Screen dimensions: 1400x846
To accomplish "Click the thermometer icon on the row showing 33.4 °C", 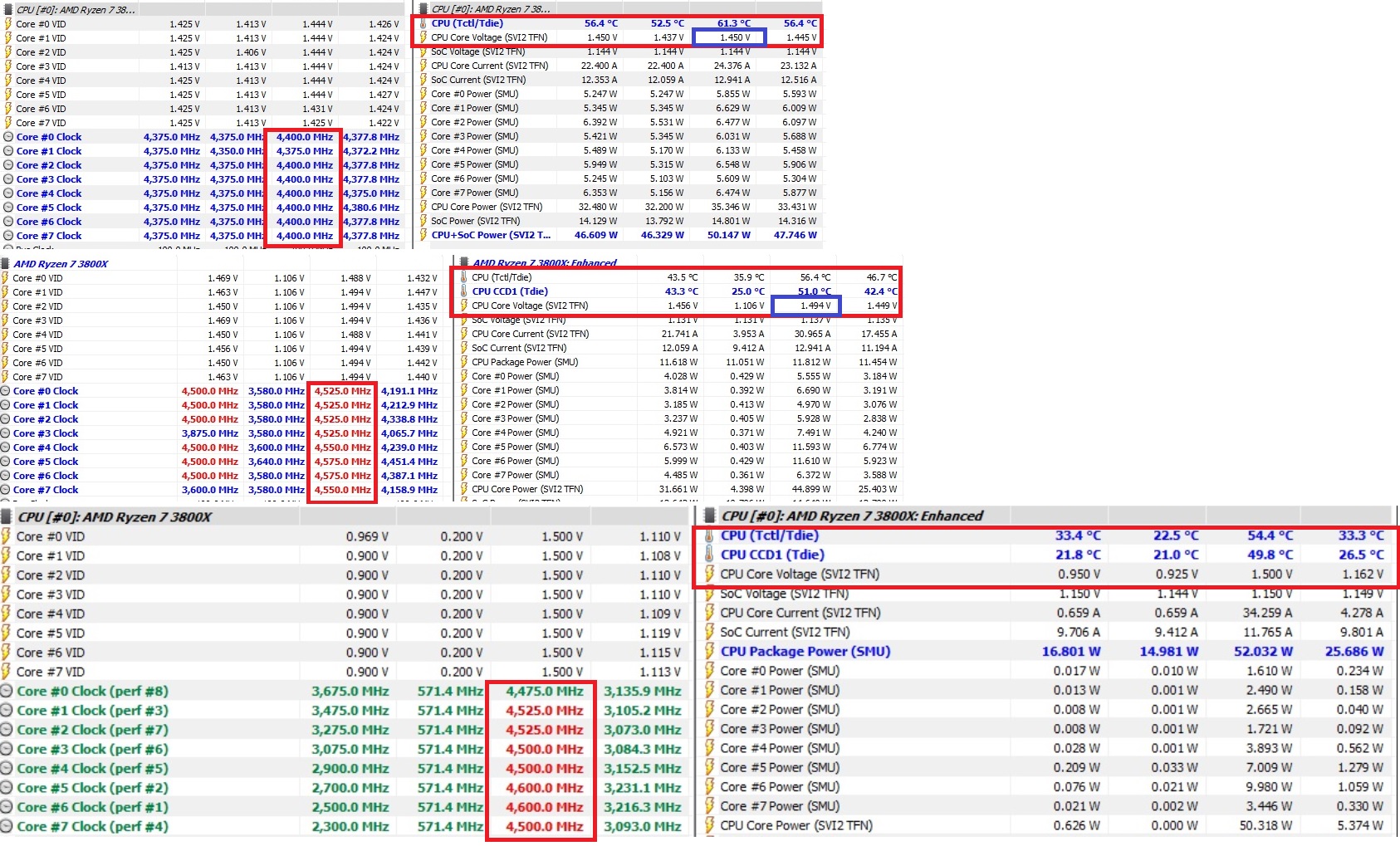I will pyautogui.click(x=709, y=535).
